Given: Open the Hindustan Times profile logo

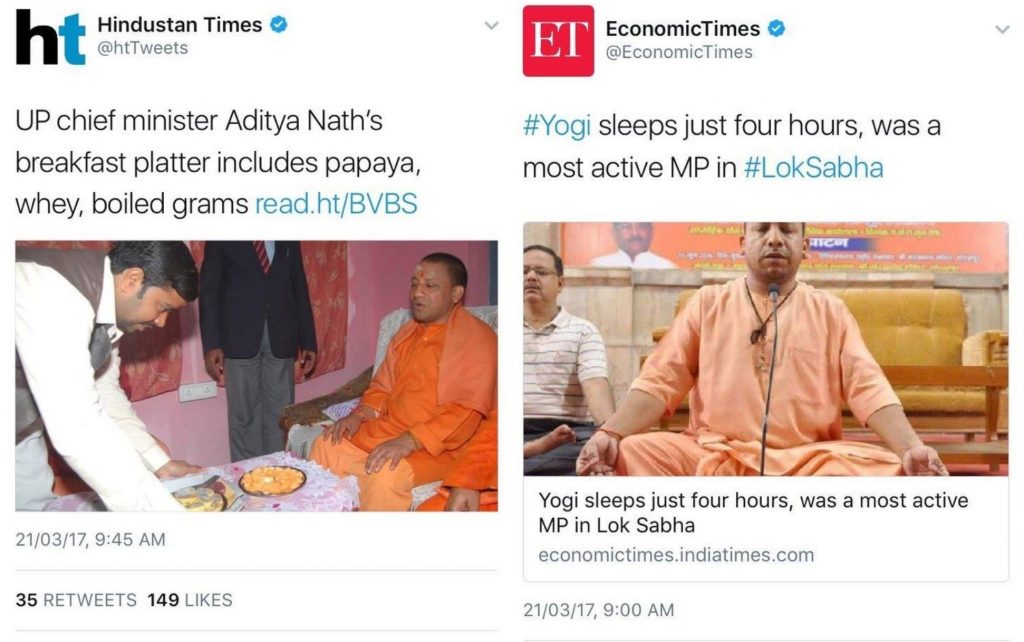Looking at the screenshot, I should coord(51,37).
